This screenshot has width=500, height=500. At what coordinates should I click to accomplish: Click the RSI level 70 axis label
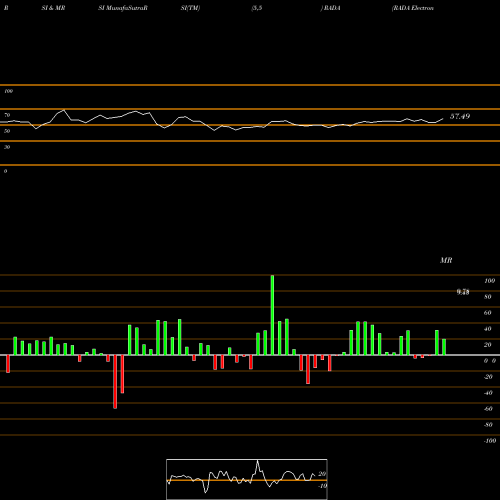(7, 115)
